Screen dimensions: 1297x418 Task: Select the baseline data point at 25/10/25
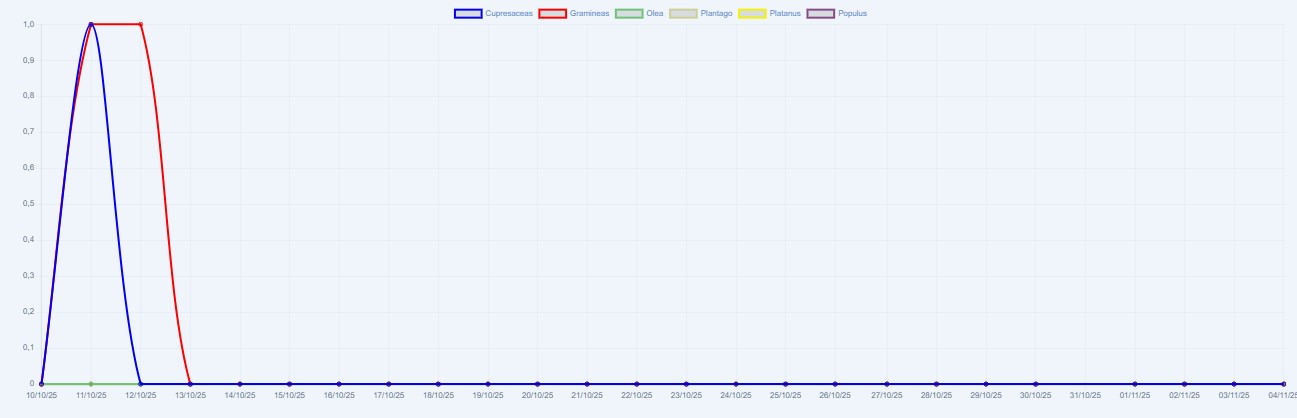coord(786,384)
